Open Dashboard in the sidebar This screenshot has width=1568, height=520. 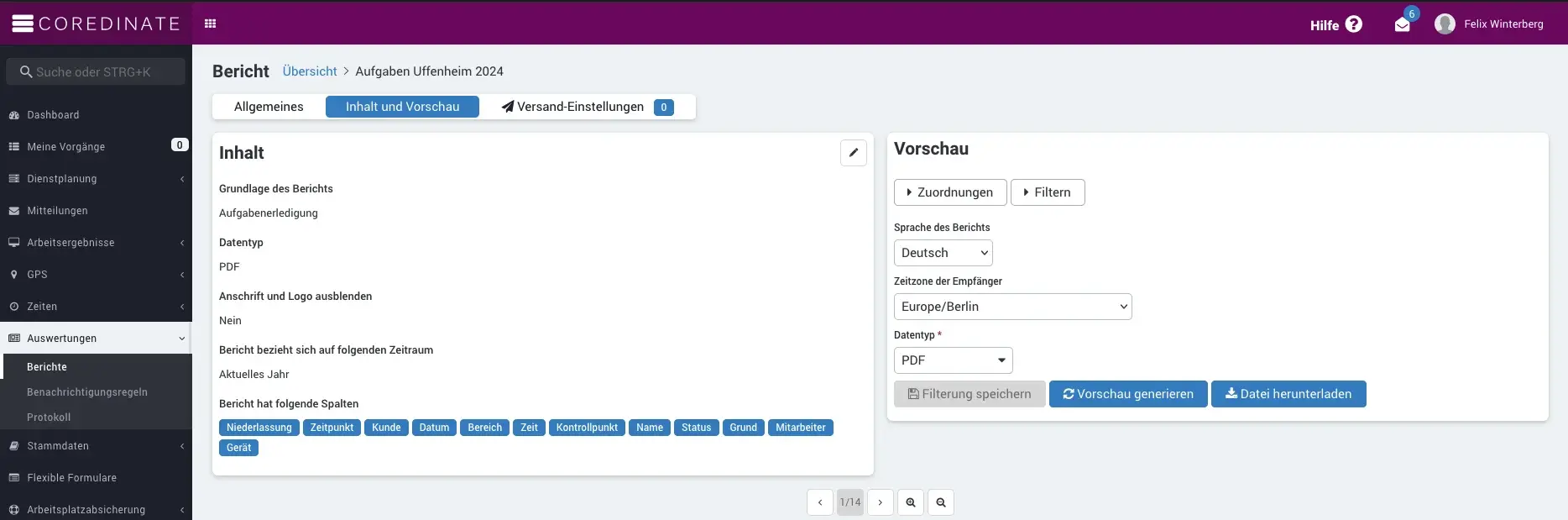(x=96, y=115)
